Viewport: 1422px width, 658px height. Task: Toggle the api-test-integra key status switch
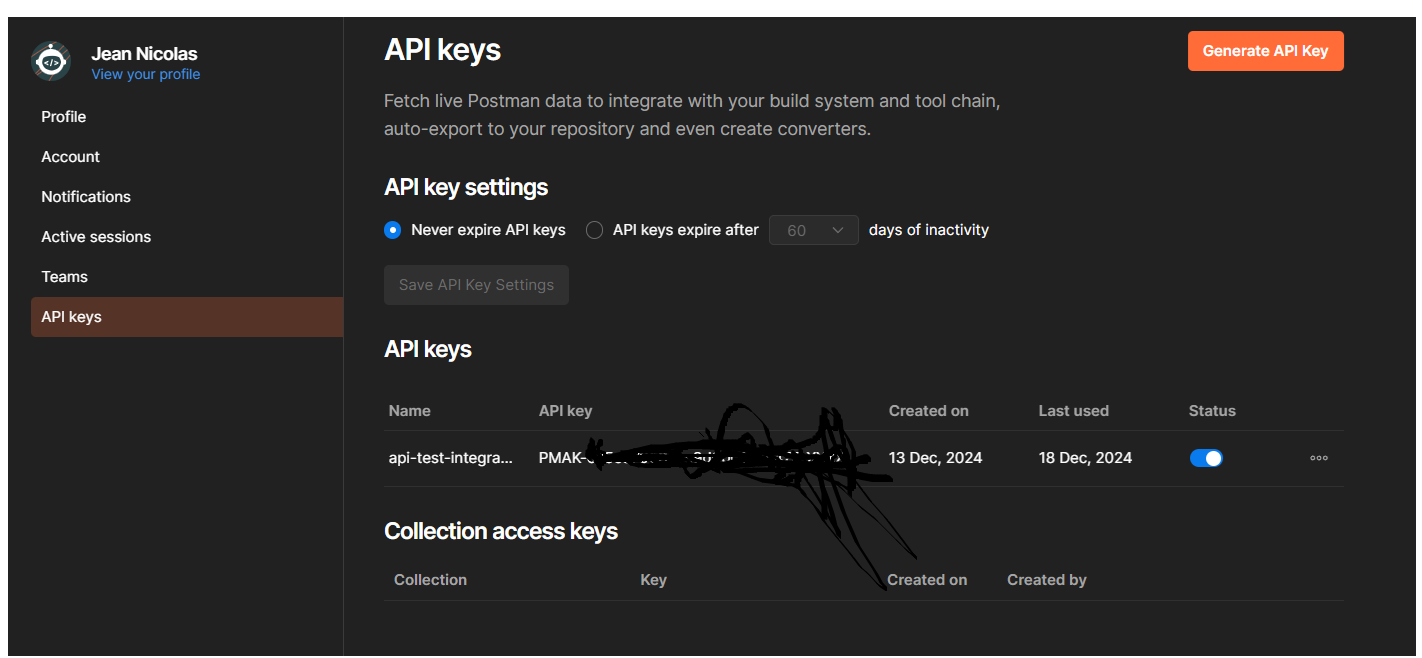(1206, 458)
